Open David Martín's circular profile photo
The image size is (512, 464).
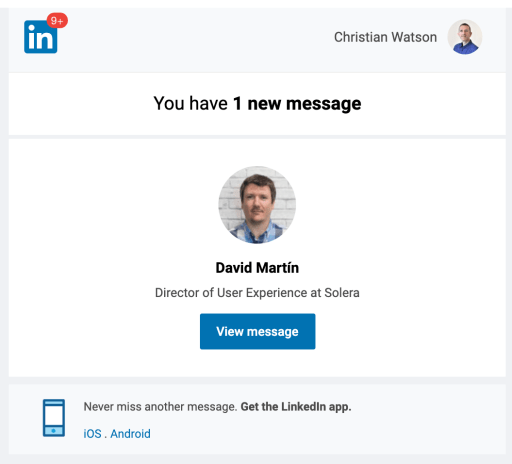[x=257, y=205]
